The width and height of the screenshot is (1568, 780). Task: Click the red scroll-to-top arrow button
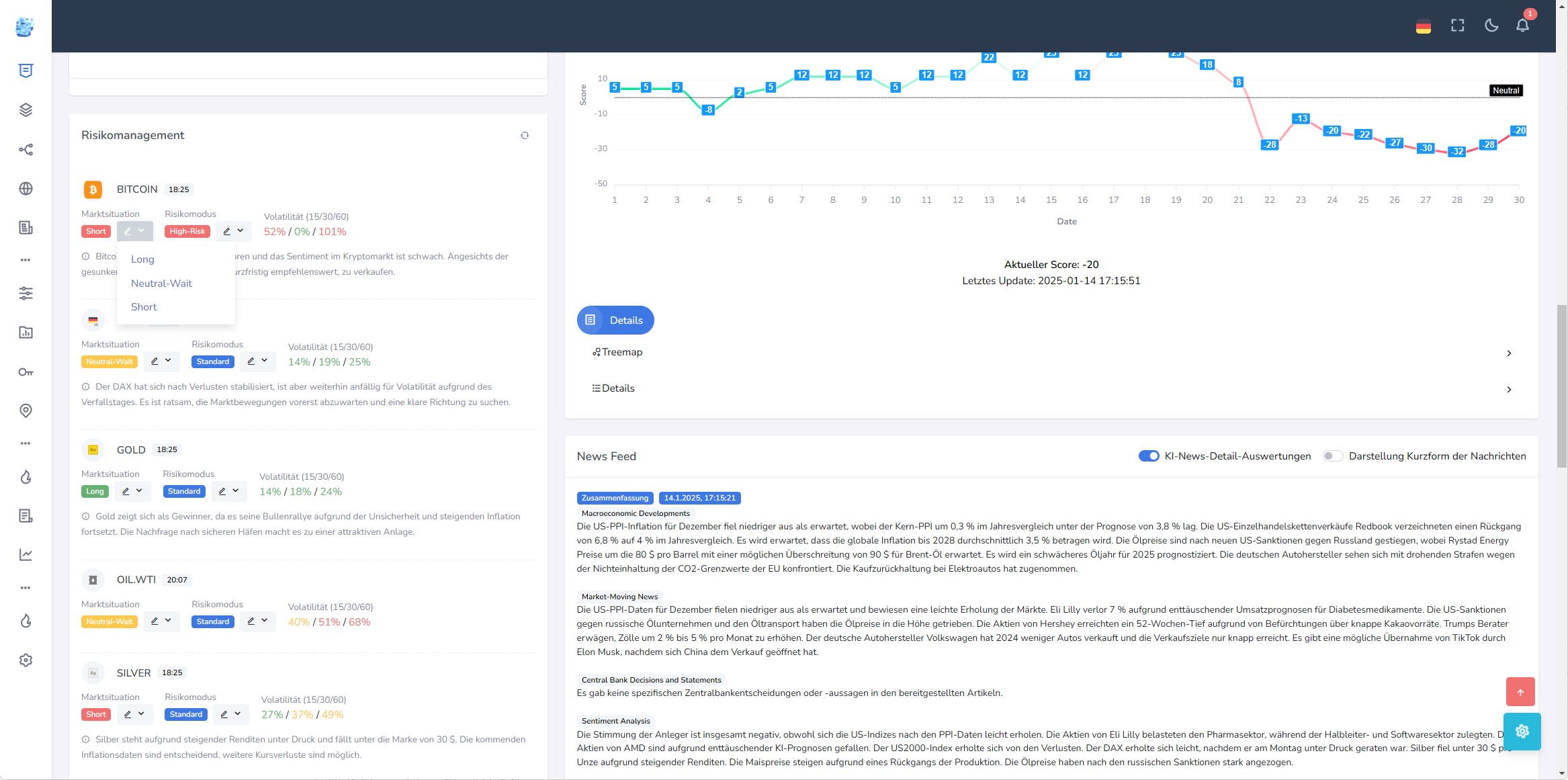pos(1520,692)
